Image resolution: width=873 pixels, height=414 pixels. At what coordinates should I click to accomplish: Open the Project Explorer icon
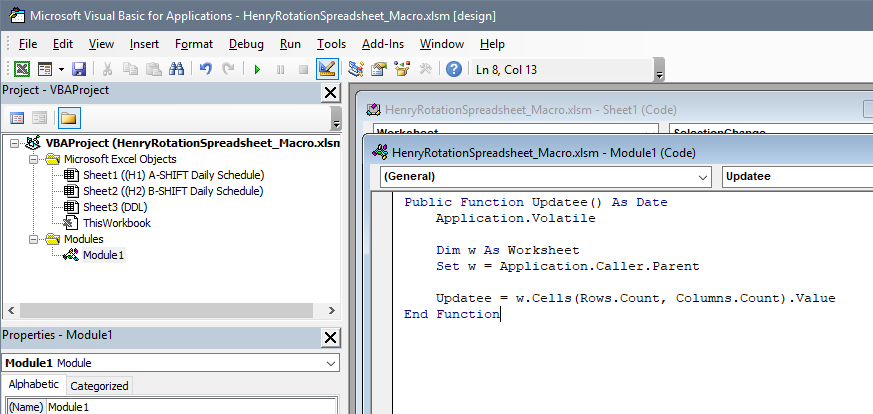tap(356, 70)
